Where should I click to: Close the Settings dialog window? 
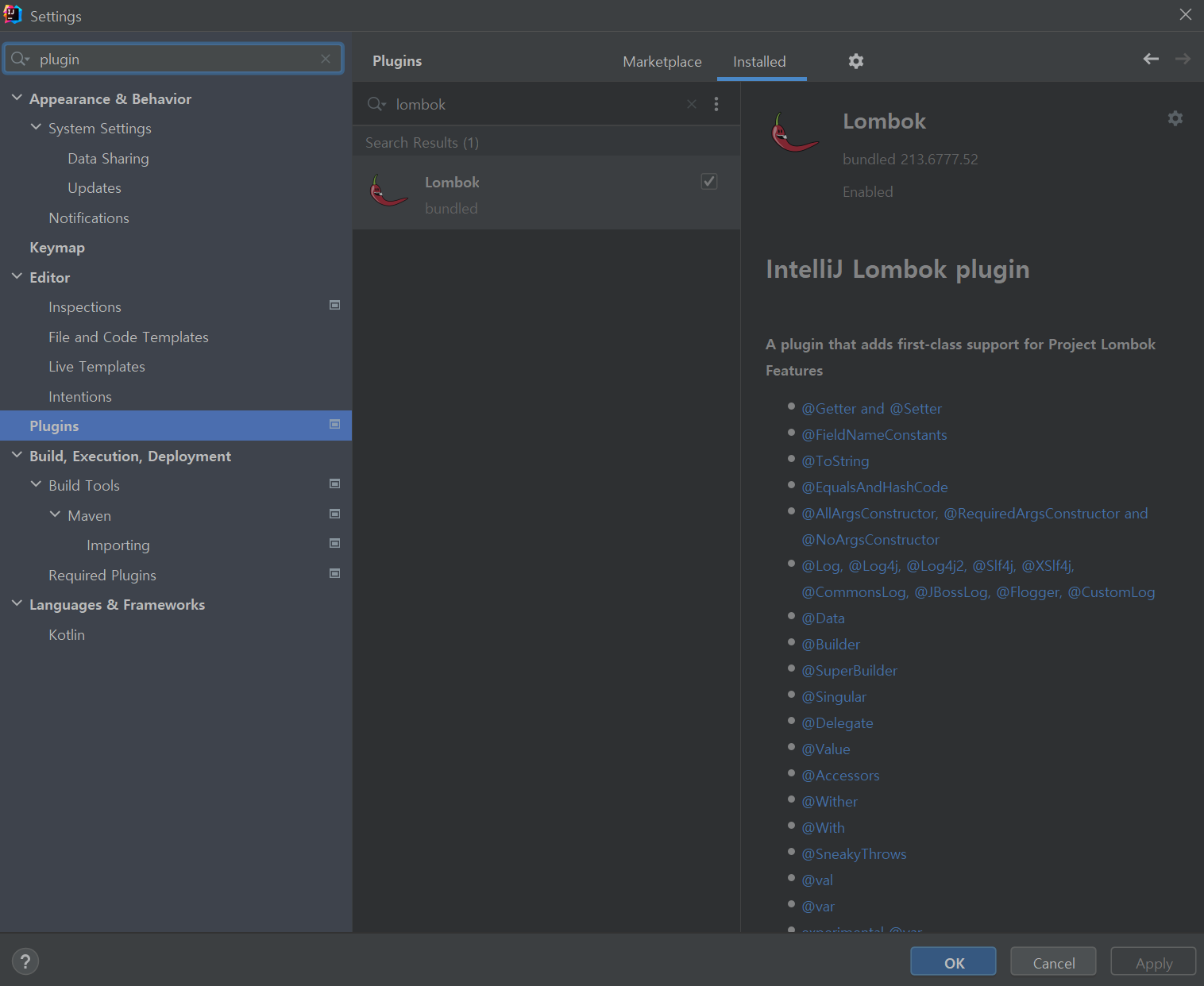tap(1185, 14)
